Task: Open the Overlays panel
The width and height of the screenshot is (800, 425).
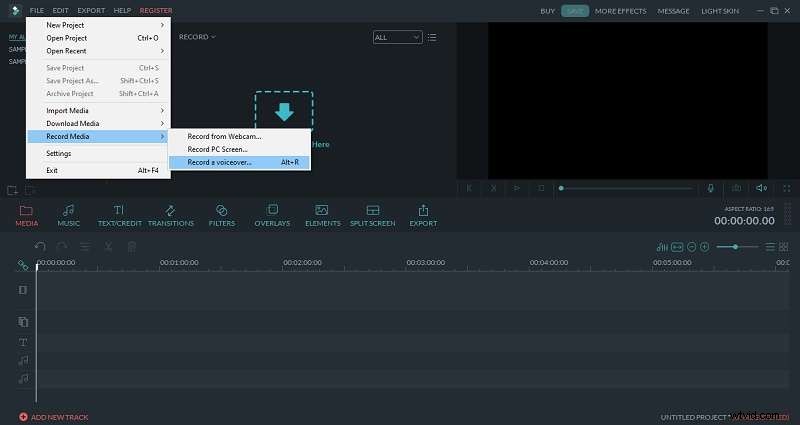Action: coord(272,215)
